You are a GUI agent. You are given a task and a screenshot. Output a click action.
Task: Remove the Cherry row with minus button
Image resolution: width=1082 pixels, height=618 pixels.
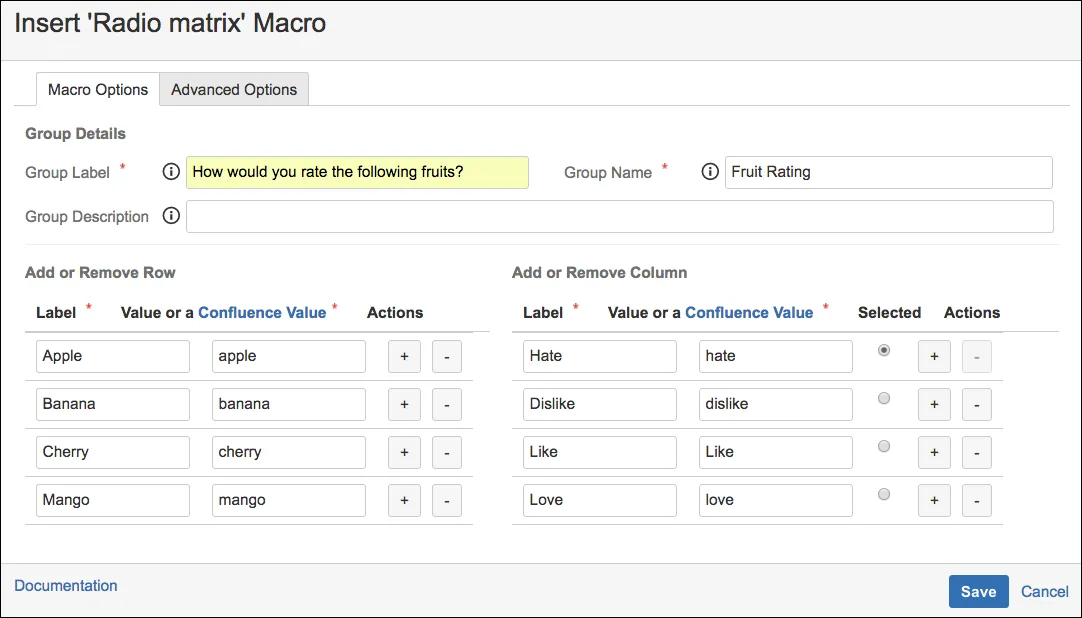[447, 452]
